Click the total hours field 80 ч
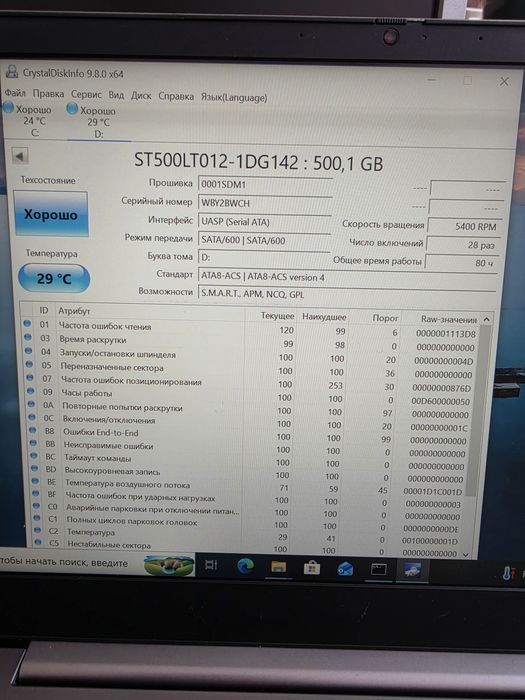 coord(461,262)
